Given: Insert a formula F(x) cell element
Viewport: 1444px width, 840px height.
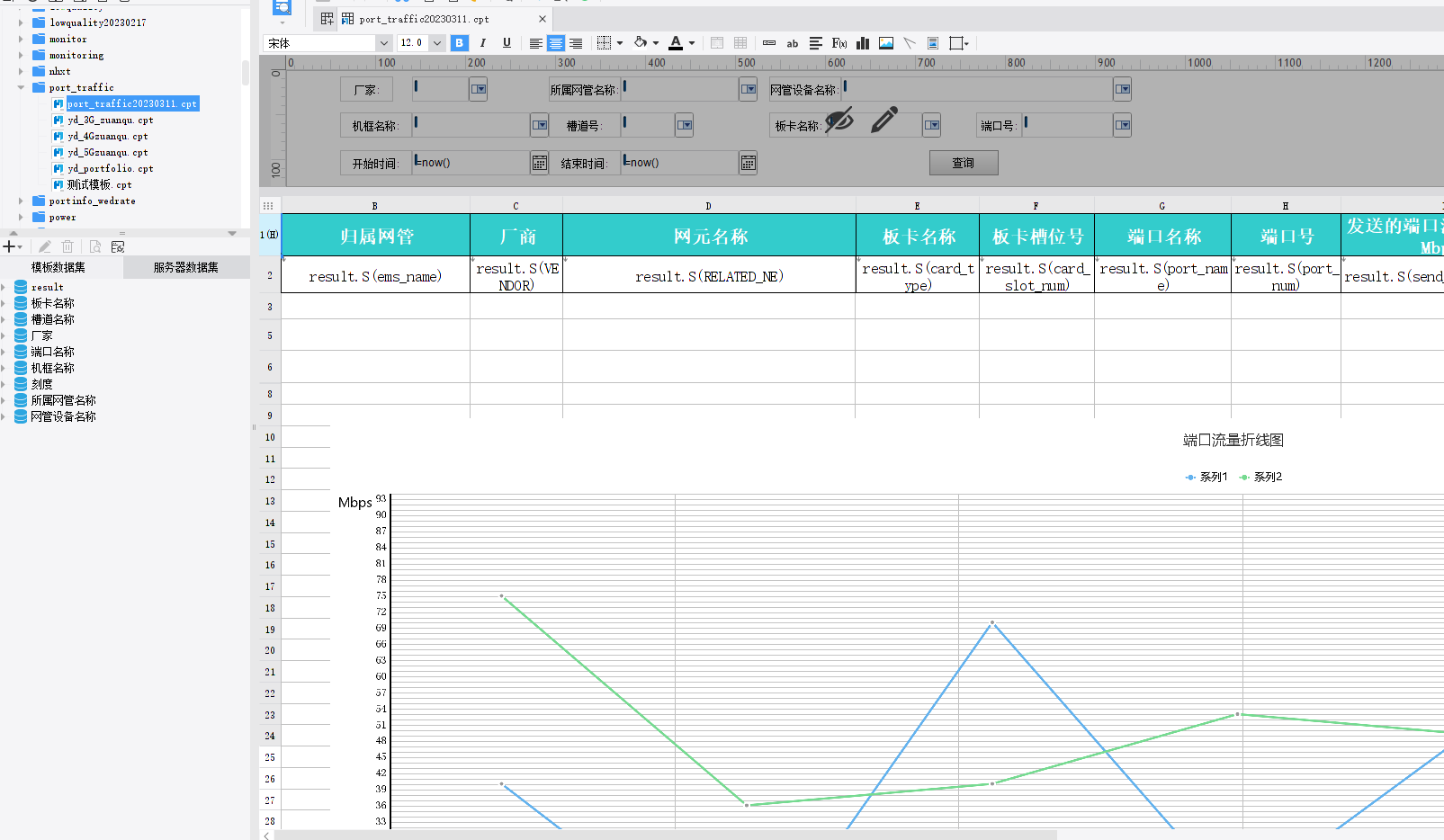Looking at the screenshot, I should (839, 43).
